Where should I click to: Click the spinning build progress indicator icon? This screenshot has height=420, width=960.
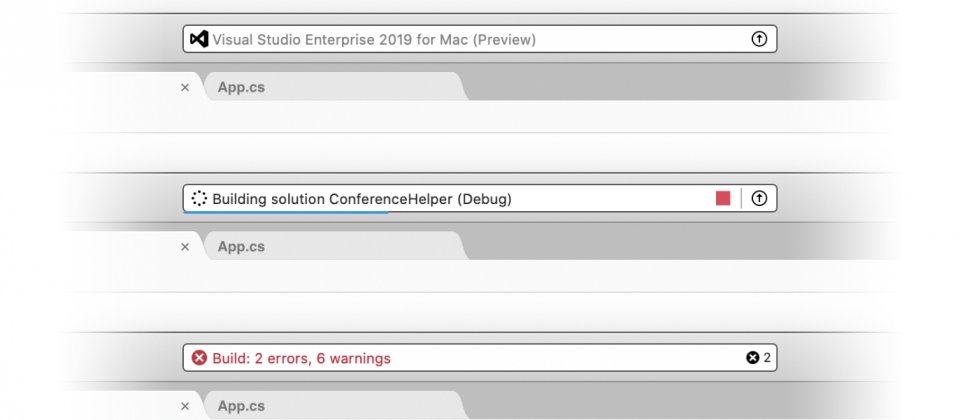click(199, 198)
